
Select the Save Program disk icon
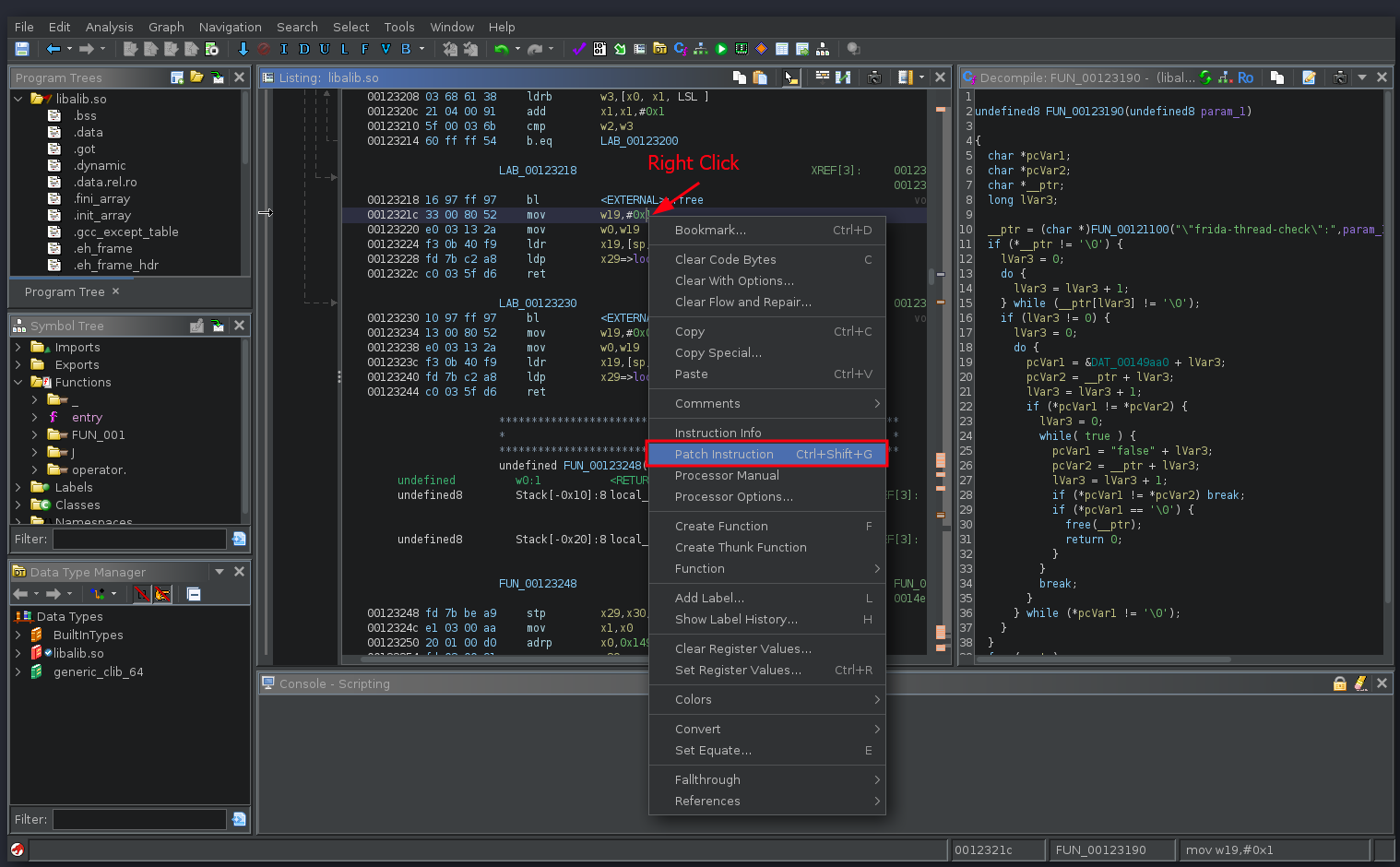pyautogui.click(x=22, y=49)
